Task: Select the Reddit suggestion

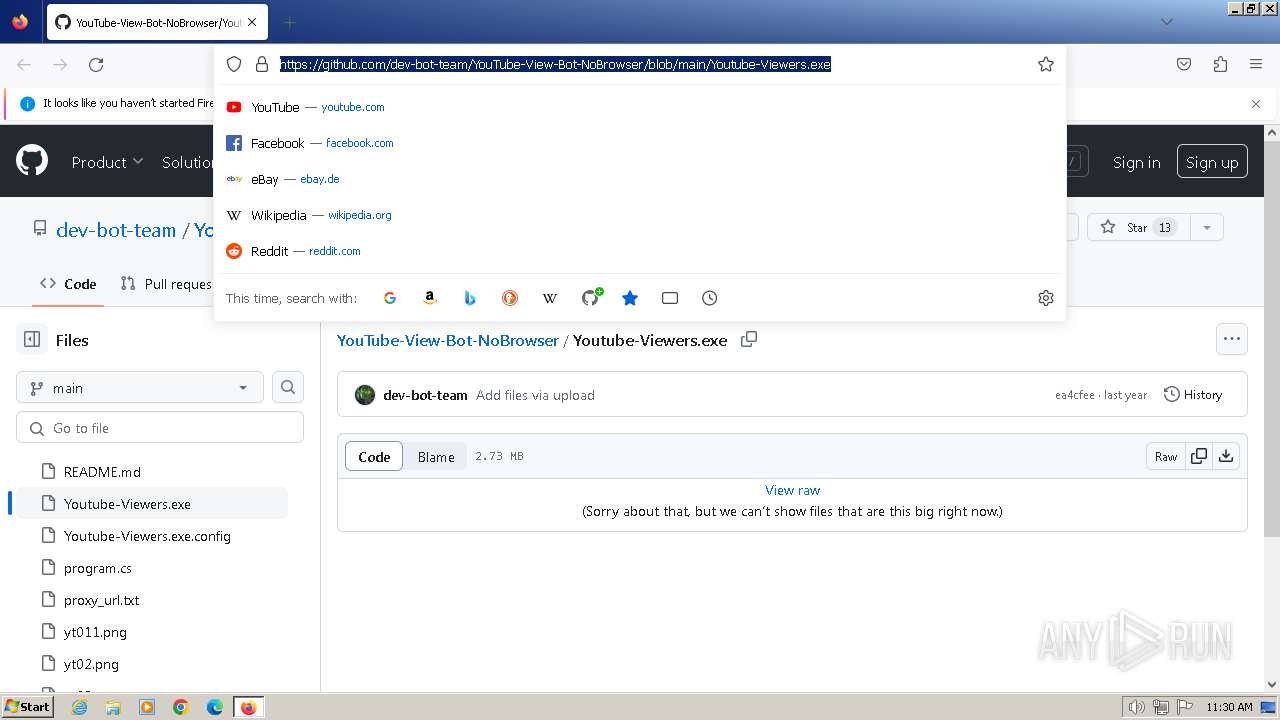Action: pyautogui.click(x=640, y=251)
